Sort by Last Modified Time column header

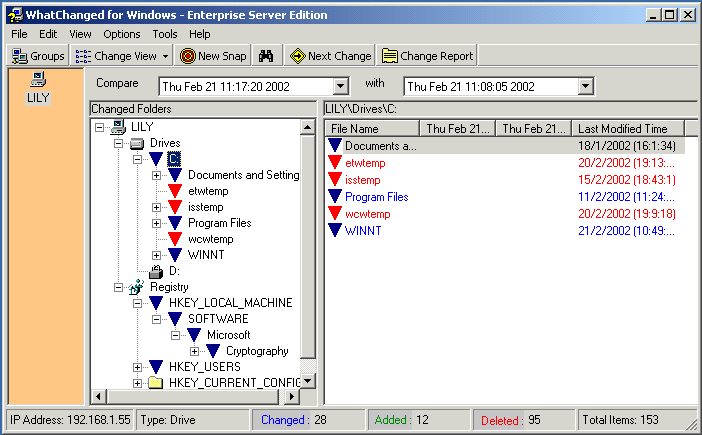(x=628, y=129)
